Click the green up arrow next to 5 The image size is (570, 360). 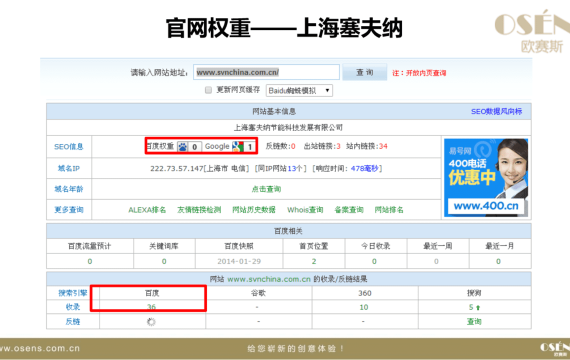pyautogui.click(x=478, y=308)
